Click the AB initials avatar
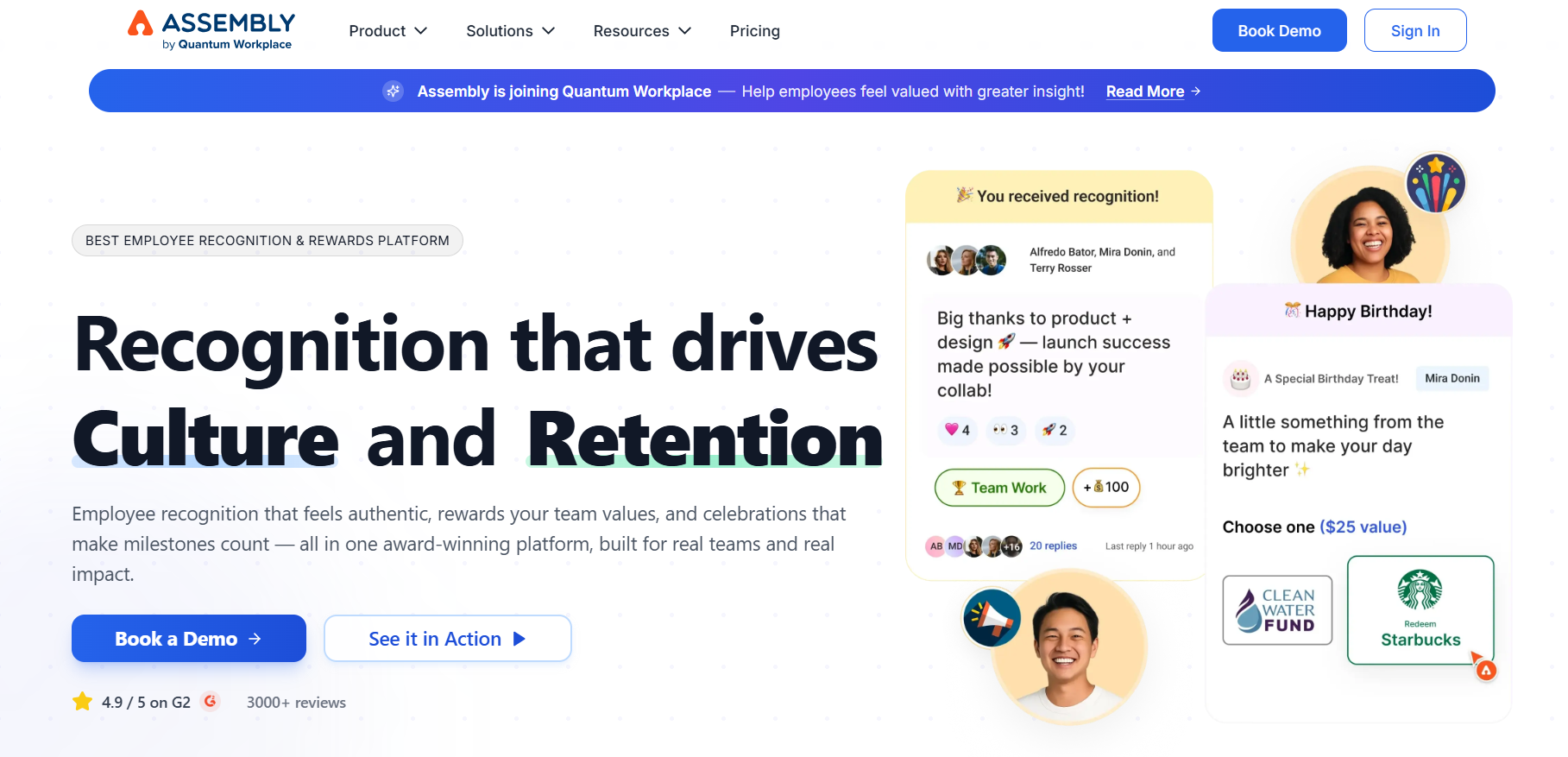The height and width of the screenshot is (757, 1568). point(935,546)
